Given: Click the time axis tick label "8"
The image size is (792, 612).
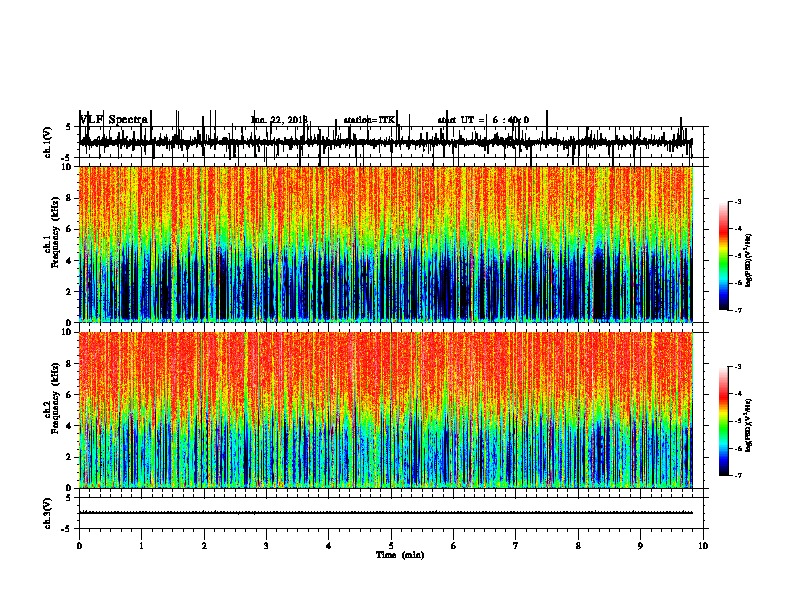Looking at the screenshot, I should point(578,546).
